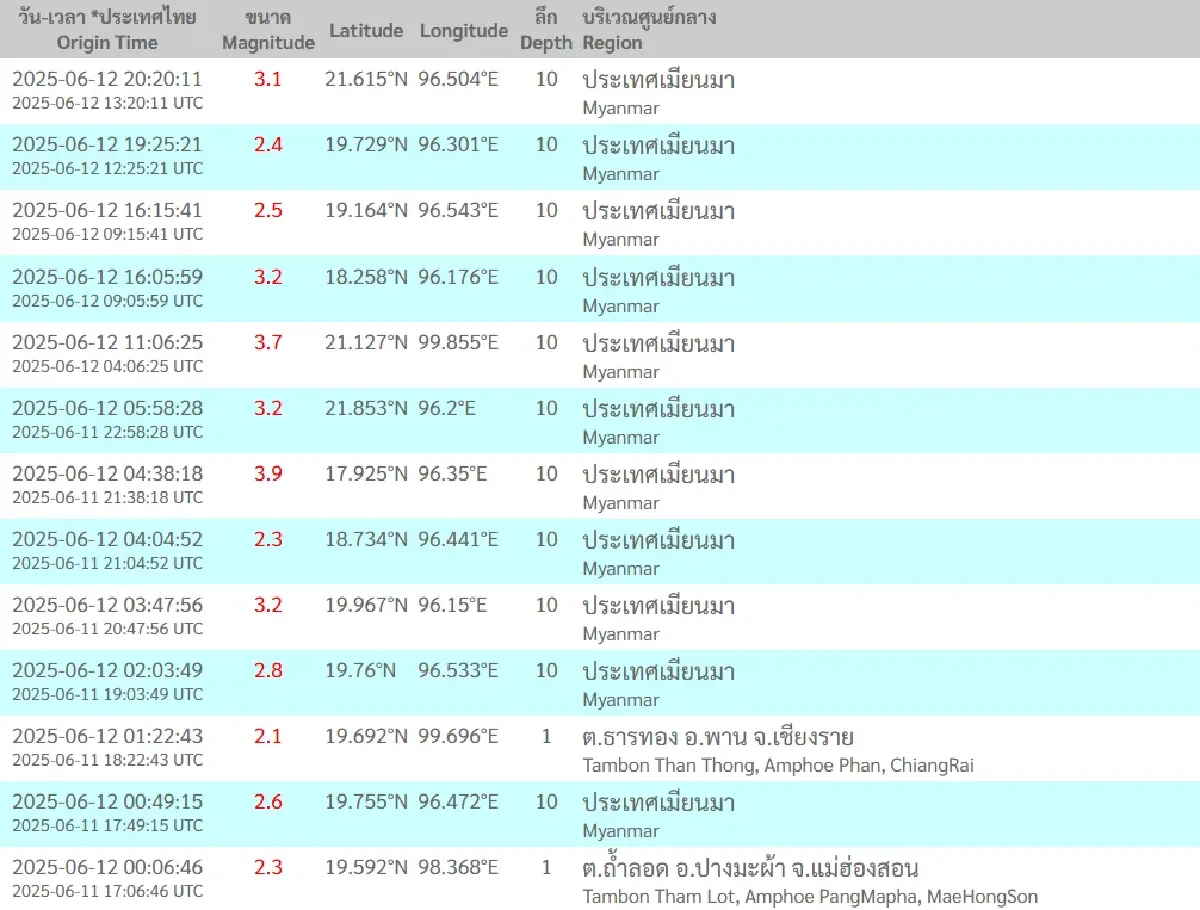Select origin time 2025-06-12 04:04:52

pos(107,540)
